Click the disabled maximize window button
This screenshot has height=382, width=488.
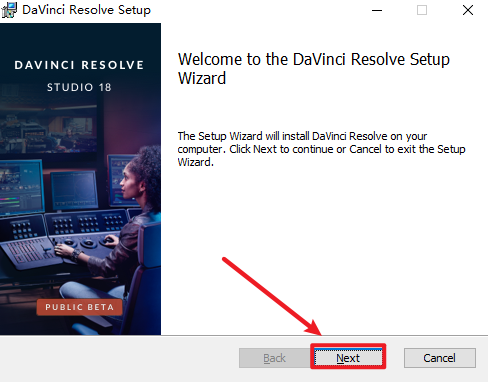coord(422,10)
